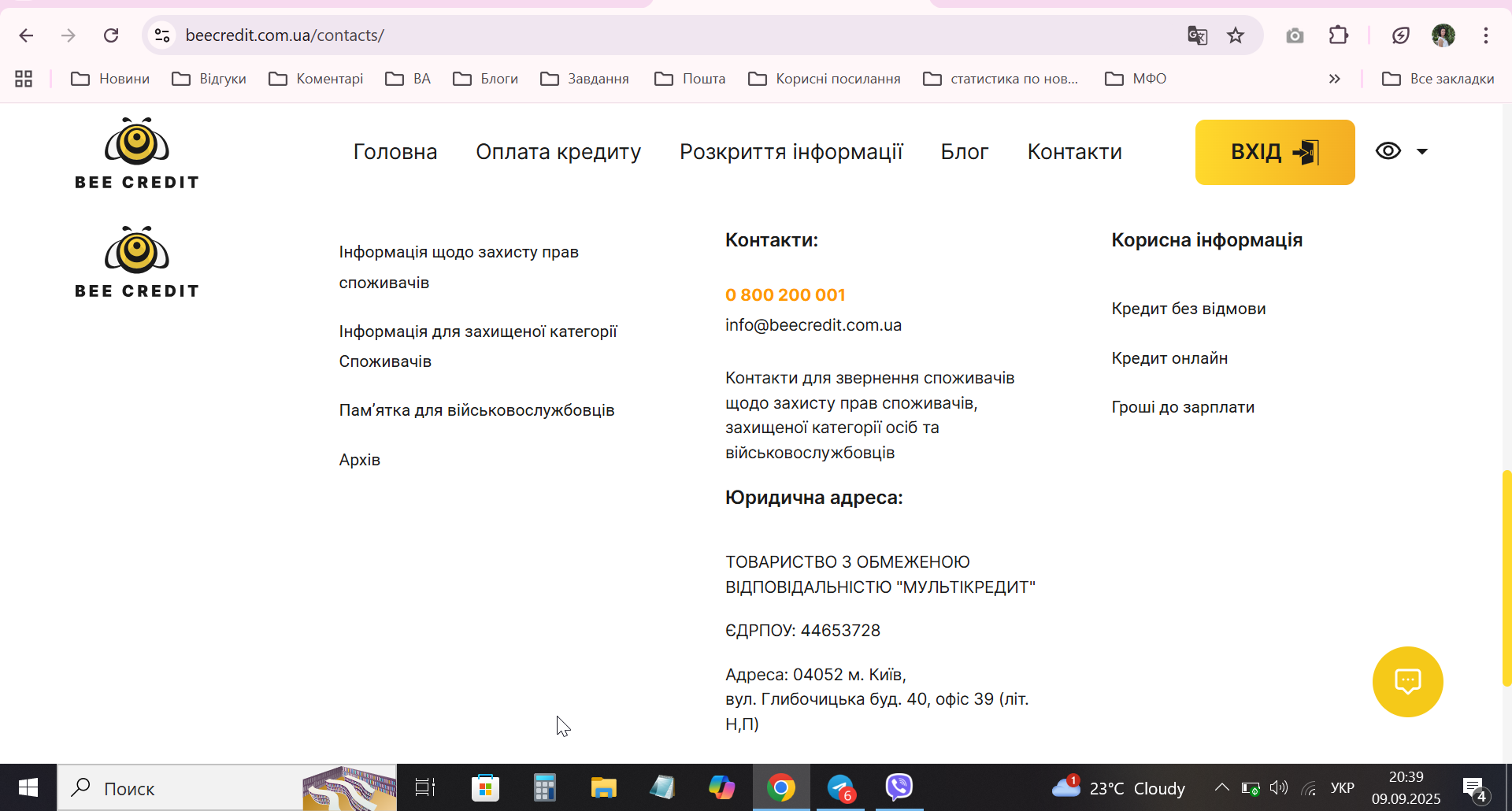
Task: Open Кредит онлайн link
Action: coord(1169,358)
